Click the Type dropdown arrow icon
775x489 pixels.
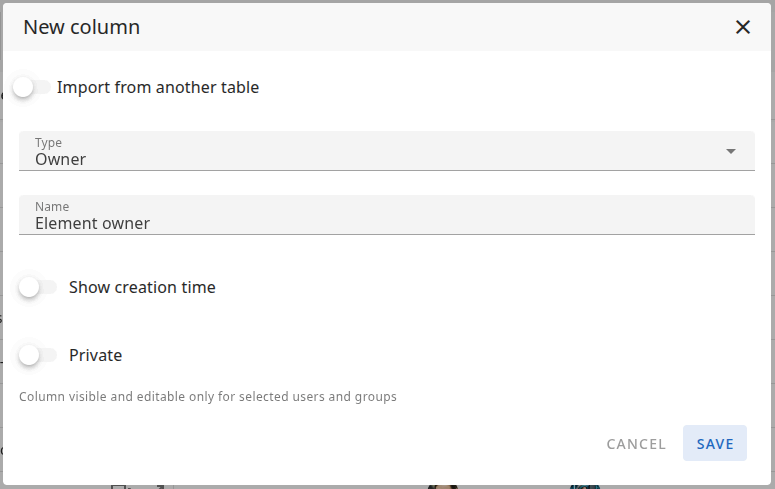731,151
